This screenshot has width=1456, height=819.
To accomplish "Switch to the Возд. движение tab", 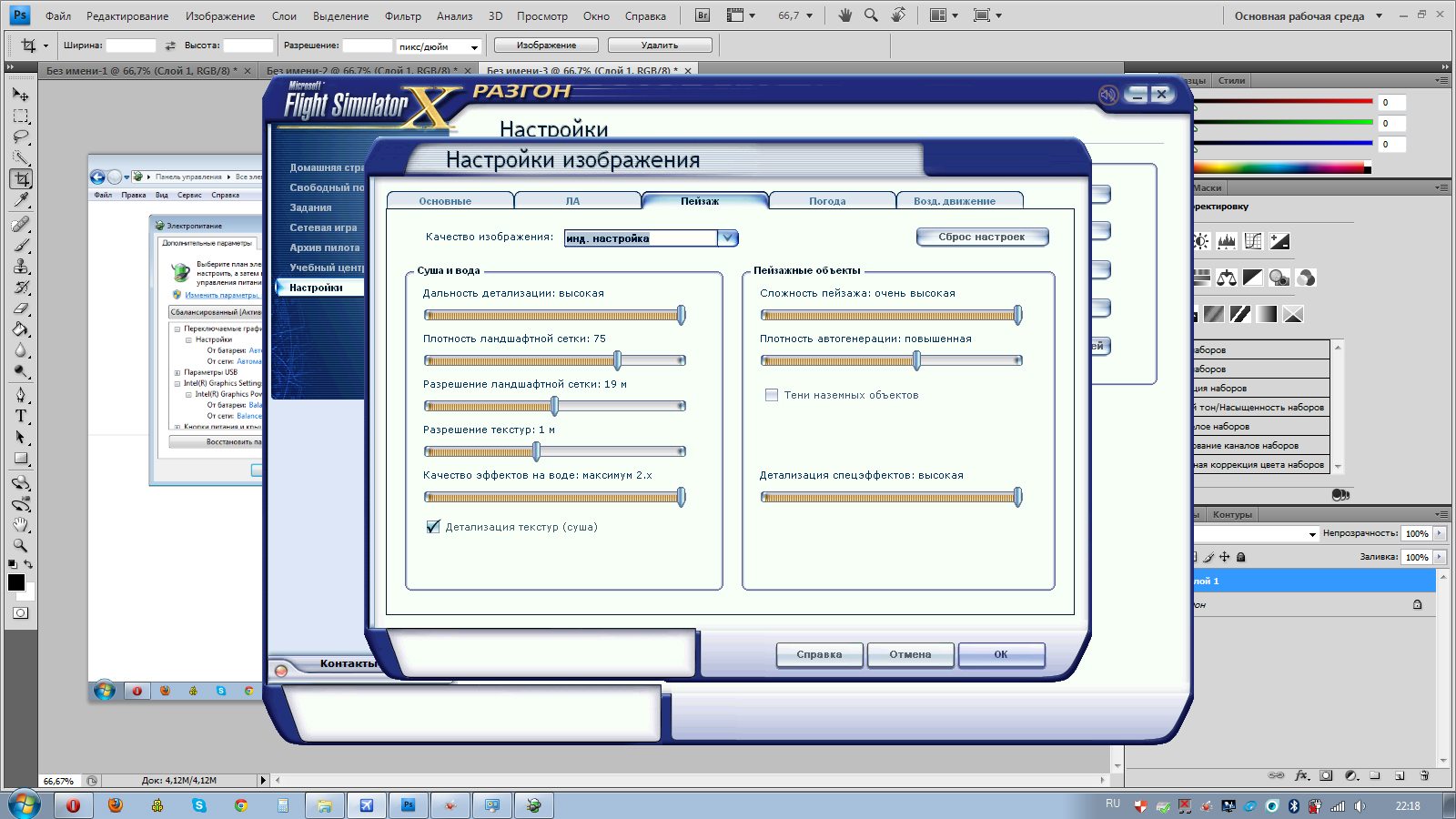I will 955,201.
